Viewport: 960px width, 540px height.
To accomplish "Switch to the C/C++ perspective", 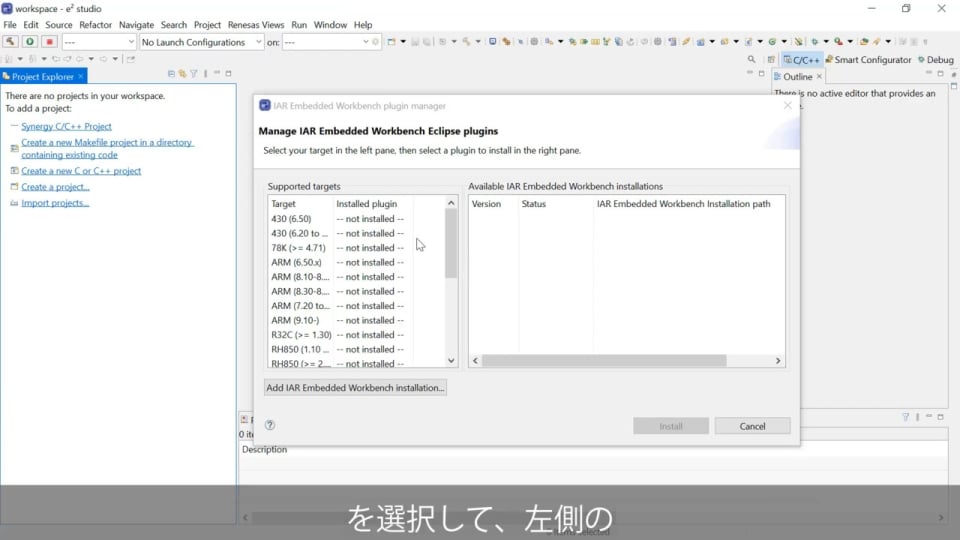I will pos(801,59).
